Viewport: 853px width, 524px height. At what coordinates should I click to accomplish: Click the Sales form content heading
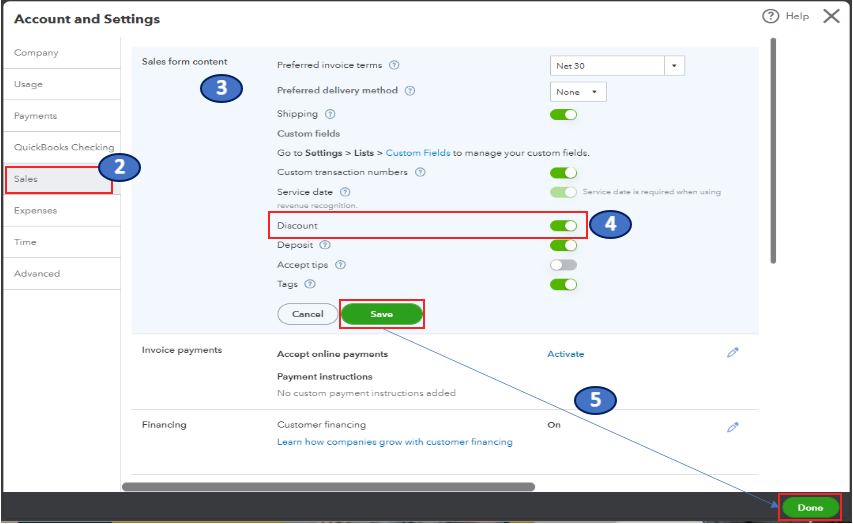[184, 61]
